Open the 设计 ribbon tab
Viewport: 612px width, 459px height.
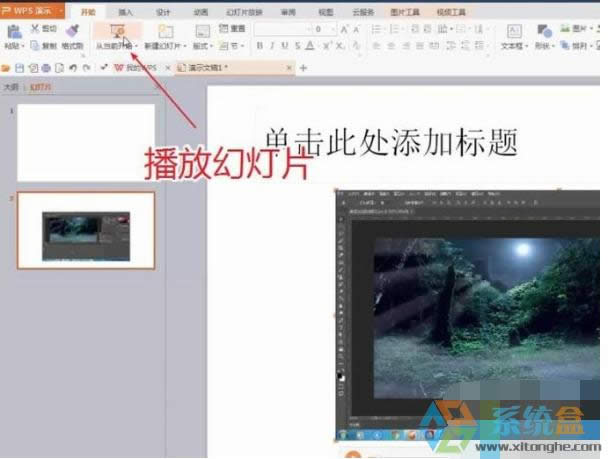163,12
